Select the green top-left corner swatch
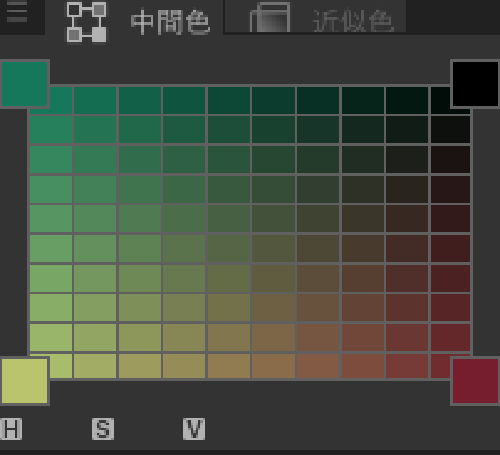The image size is (500, 455). point(25,84)
